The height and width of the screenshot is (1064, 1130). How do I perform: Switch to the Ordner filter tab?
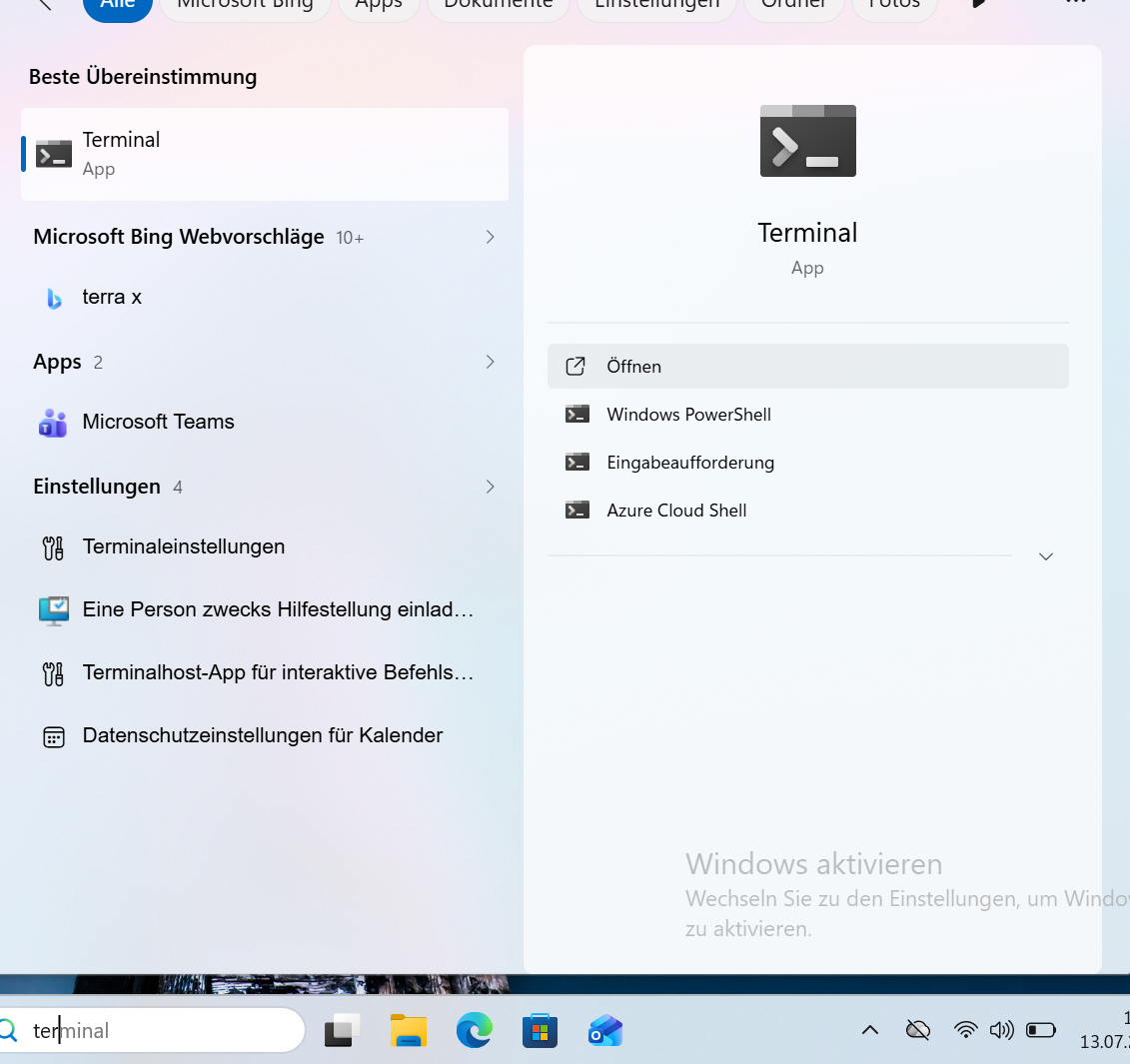793,7
